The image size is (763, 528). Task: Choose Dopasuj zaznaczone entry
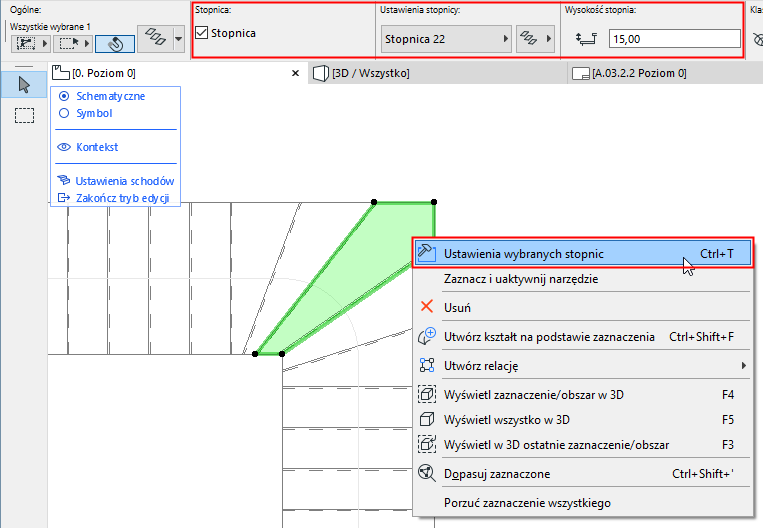point(583,473)
